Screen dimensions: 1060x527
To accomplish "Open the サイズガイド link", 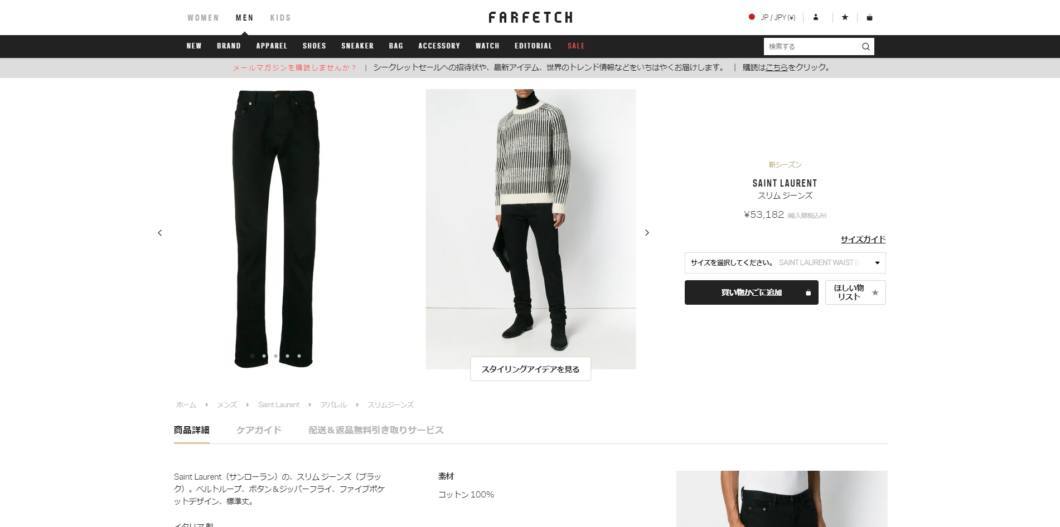I will [x=863, y=239].
